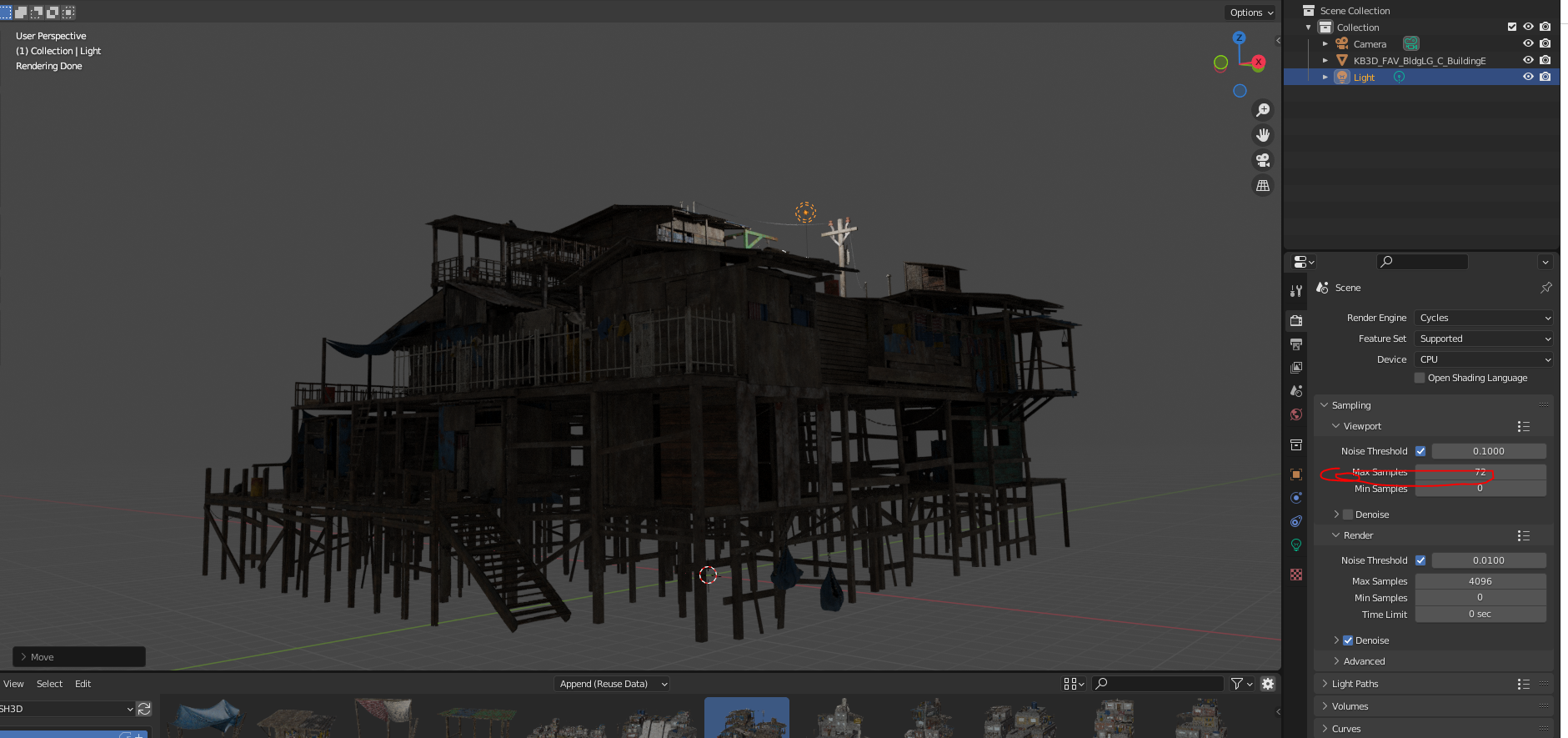Screen dimensions: 1568x738
Task: Open the Light data properties tab
Action: [x=1296, y=545]
